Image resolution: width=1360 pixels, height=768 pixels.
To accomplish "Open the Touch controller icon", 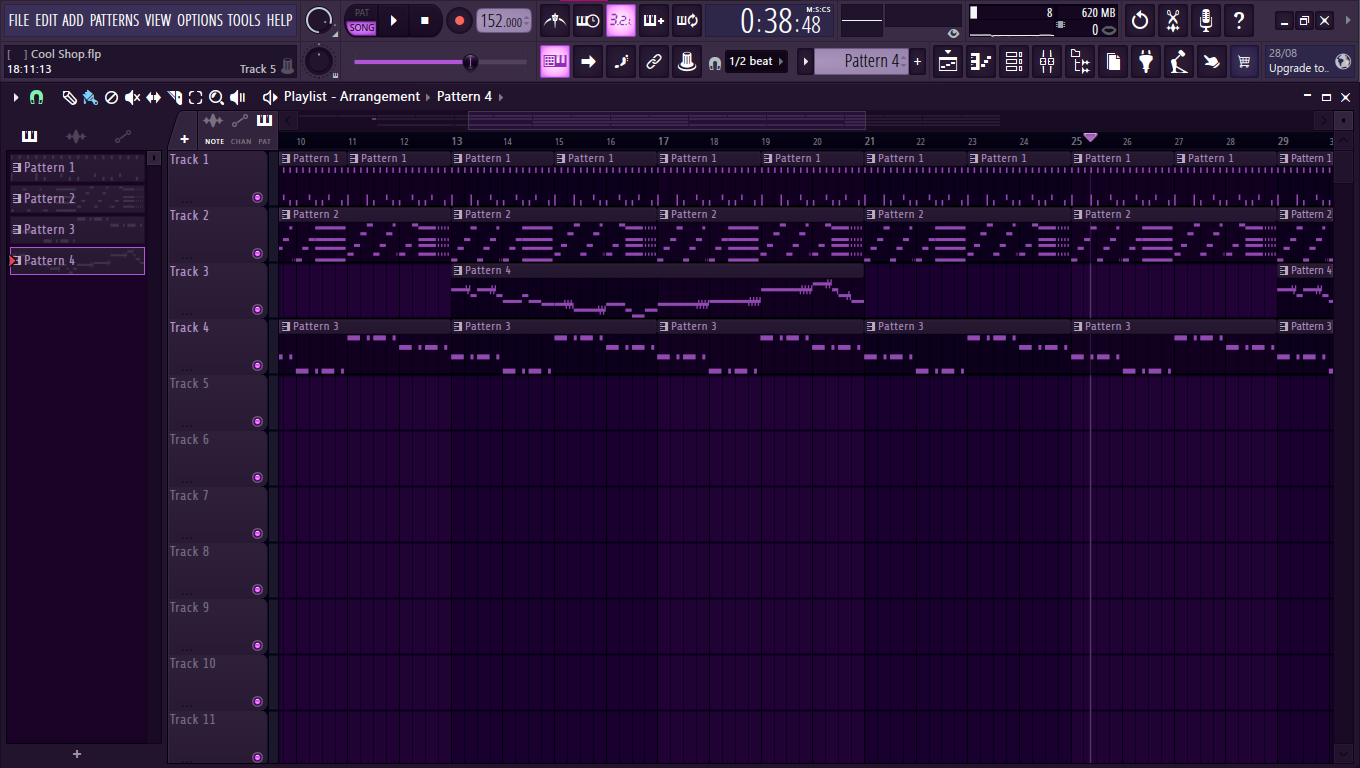I will [1212, 62].
